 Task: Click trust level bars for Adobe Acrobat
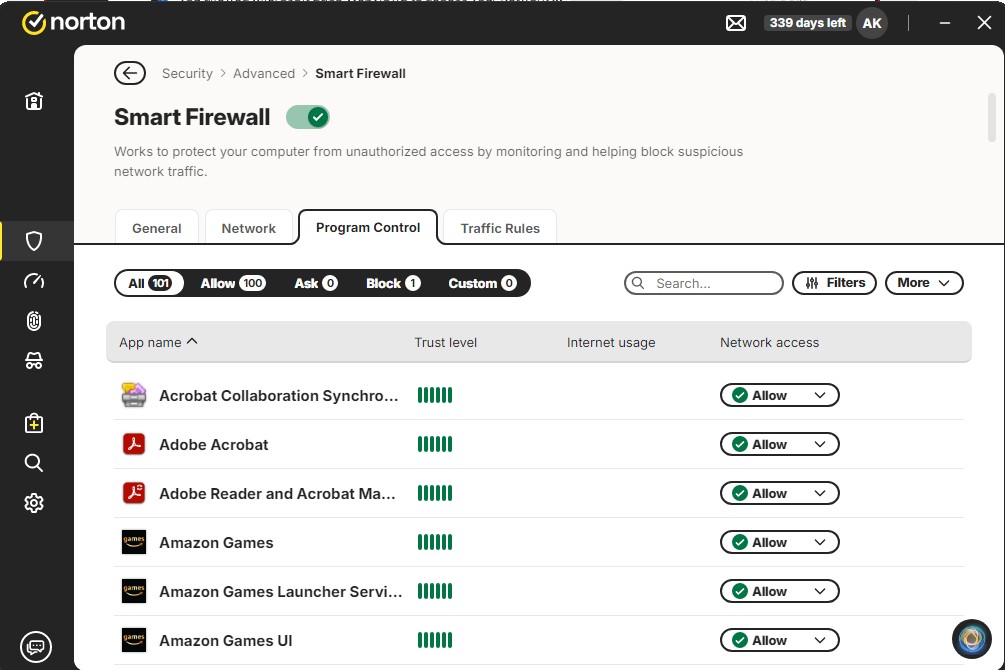(x=435, y=444)
